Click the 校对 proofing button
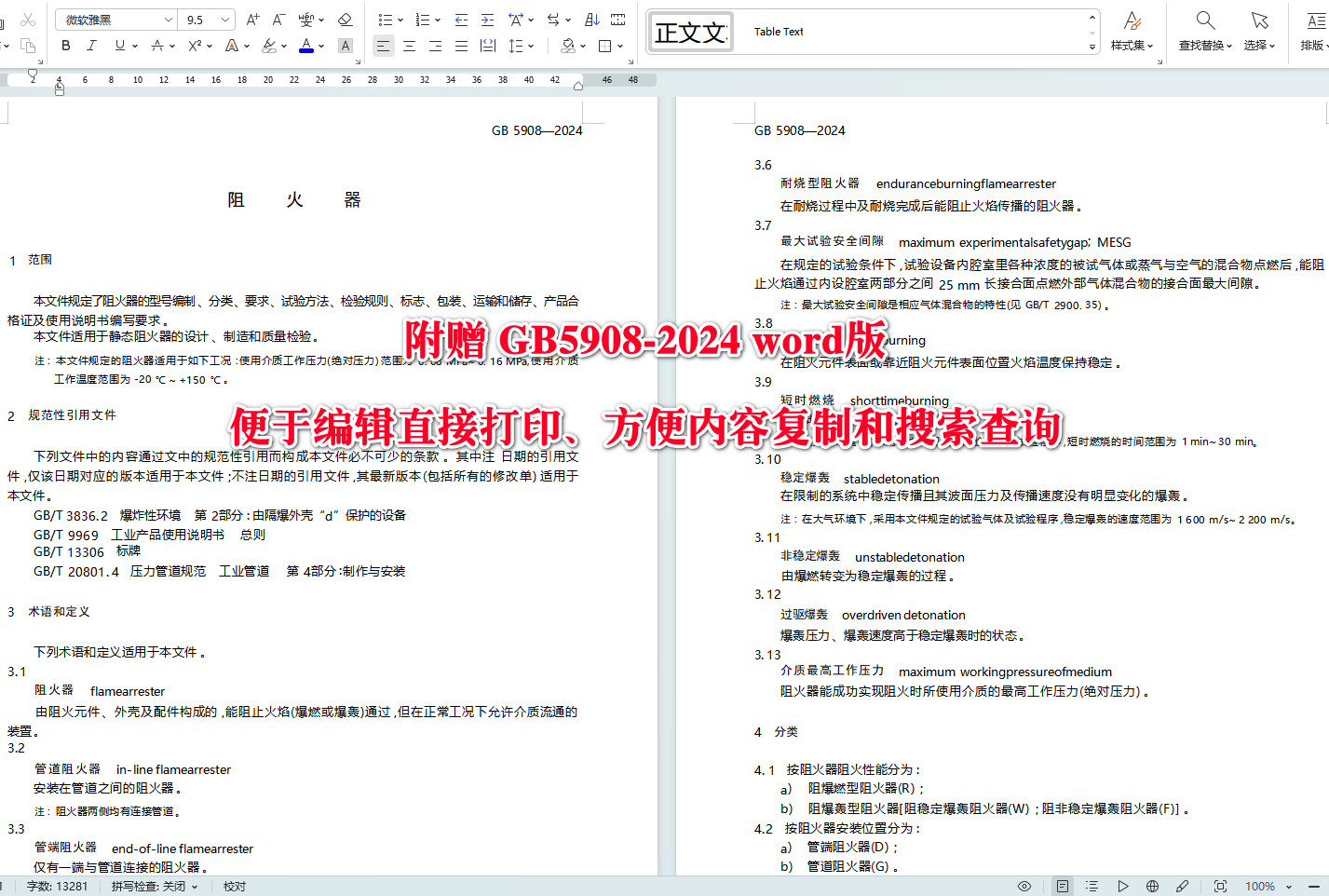Viewport: 1329px width, 896px height. click(233, 886)
